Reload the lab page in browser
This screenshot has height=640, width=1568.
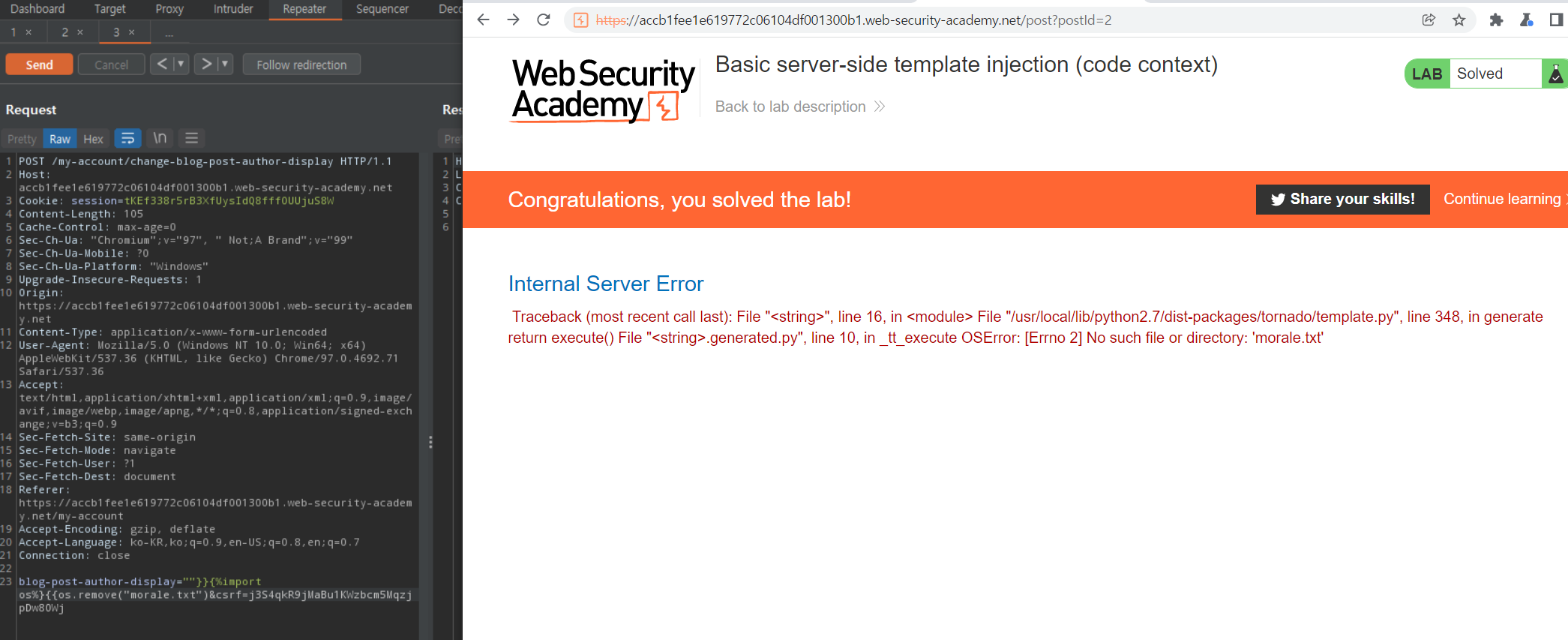[544, 20]
